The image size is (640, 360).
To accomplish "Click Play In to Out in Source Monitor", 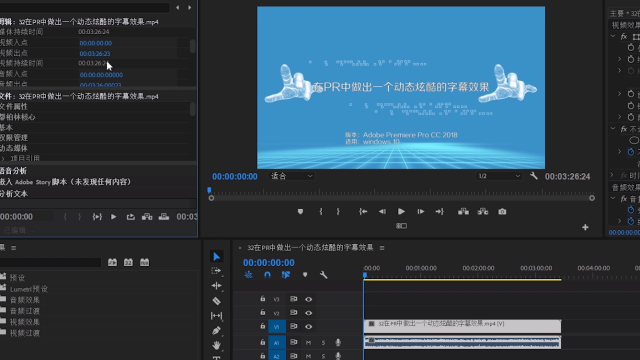I will click(97, 217).
